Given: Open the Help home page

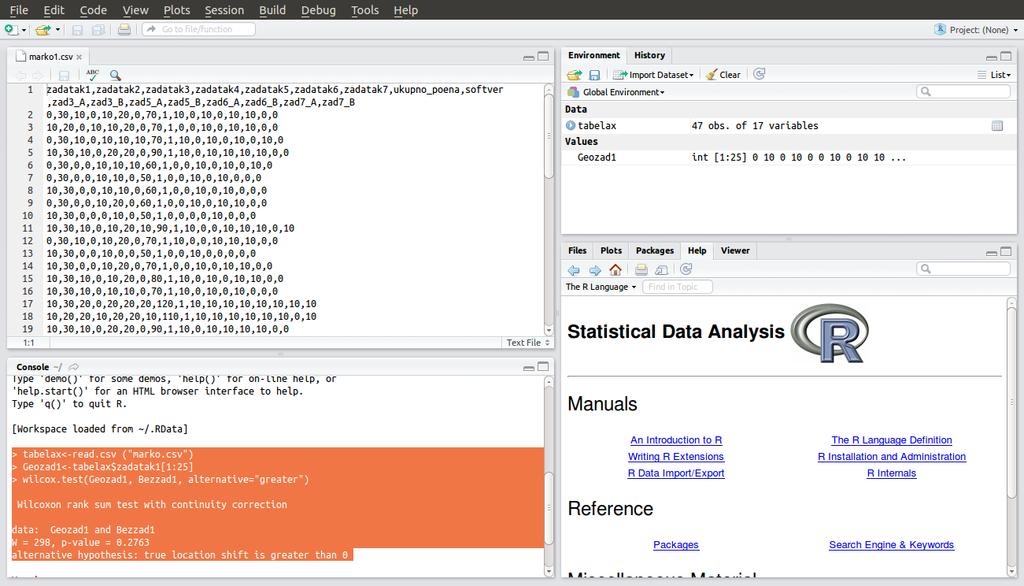Looking at the screenshot, I should pos(615,270).
